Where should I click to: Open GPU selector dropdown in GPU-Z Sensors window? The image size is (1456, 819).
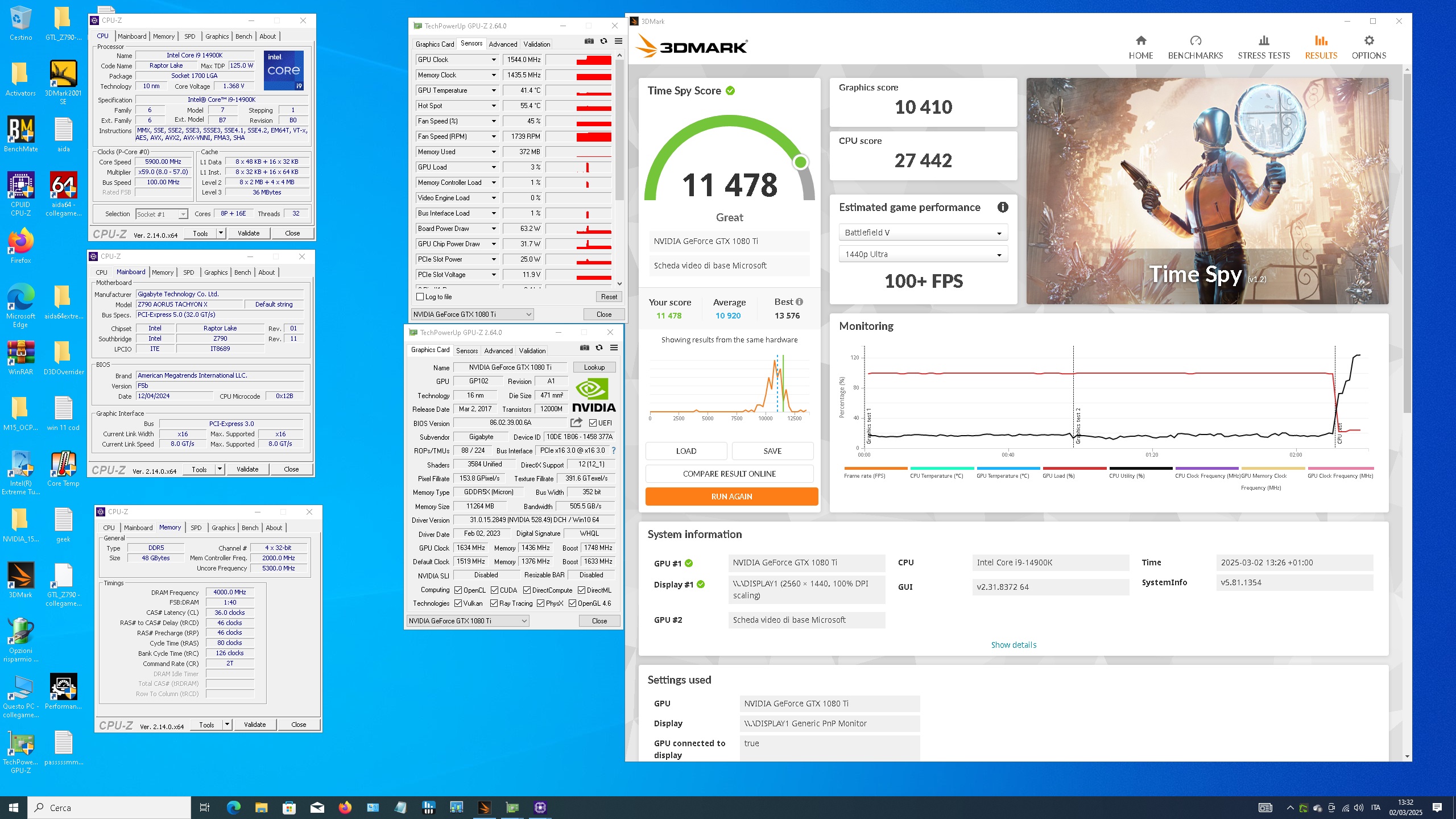pyautogui.click(x=472, y=315)
